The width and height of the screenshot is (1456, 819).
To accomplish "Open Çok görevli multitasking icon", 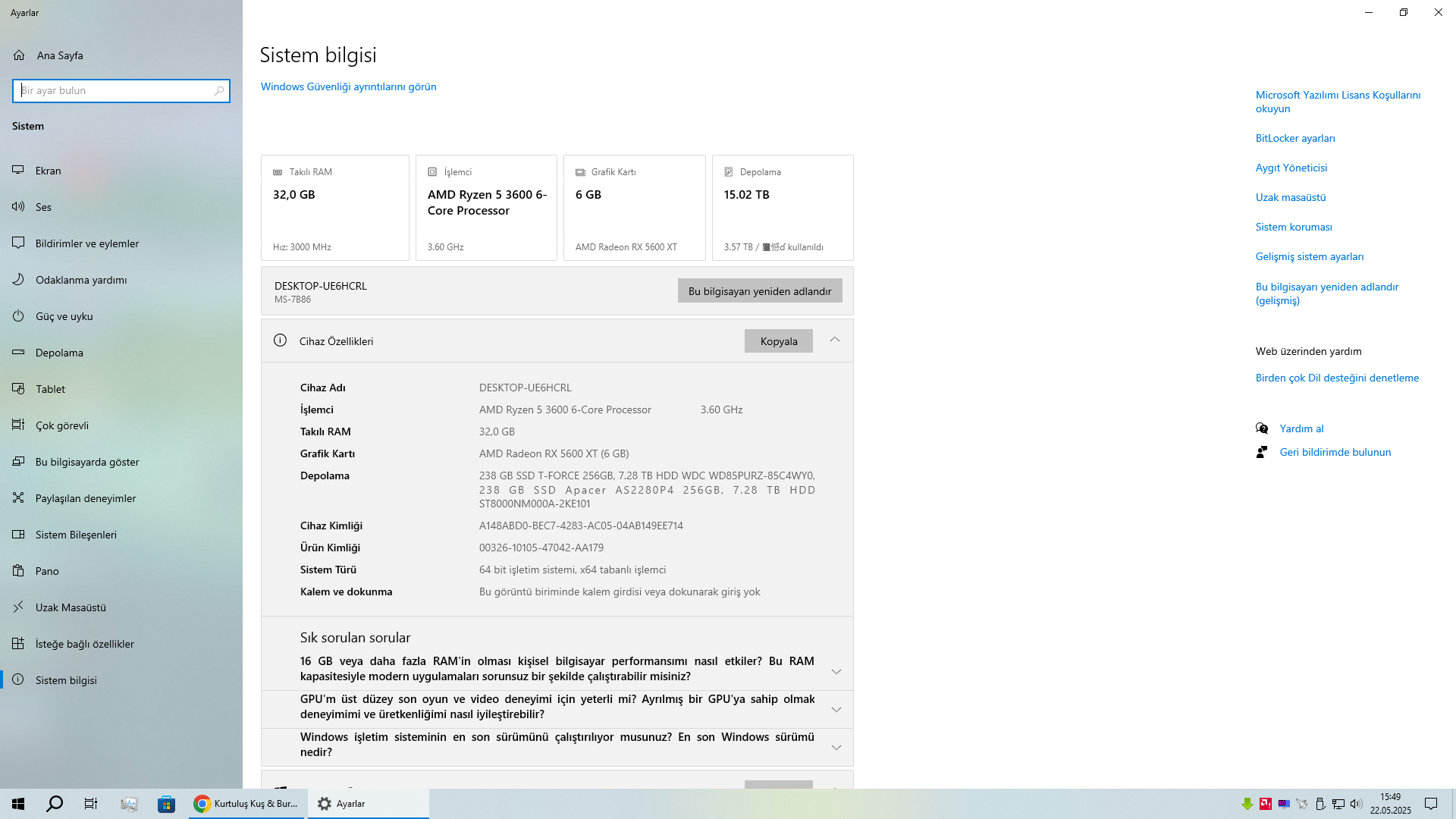I will tap(18, 425).
